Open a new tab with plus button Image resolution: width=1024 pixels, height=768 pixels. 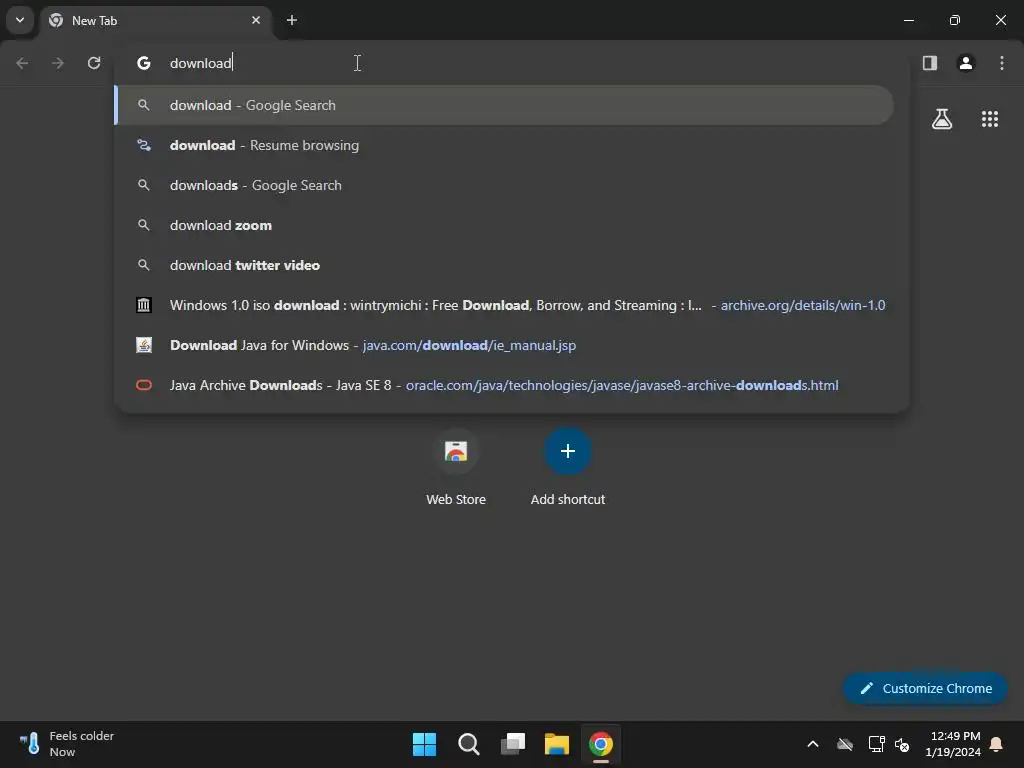[292, 20]
